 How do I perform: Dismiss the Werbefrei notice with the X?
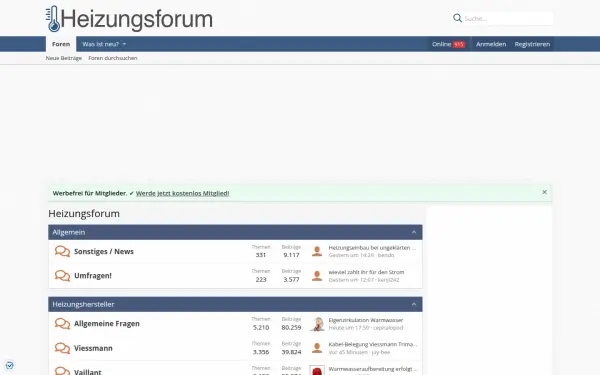click(545, 192)
